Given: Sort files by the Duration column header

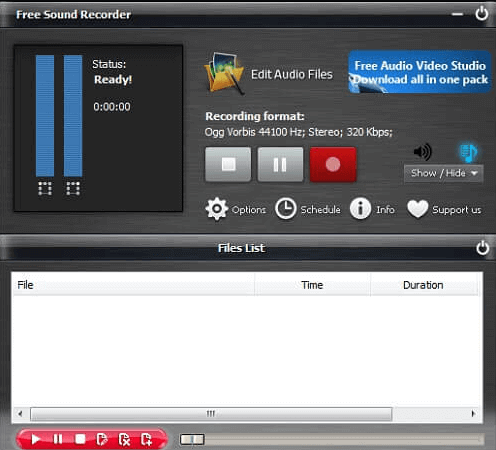Looking at the screenshot, I should 423,285.
